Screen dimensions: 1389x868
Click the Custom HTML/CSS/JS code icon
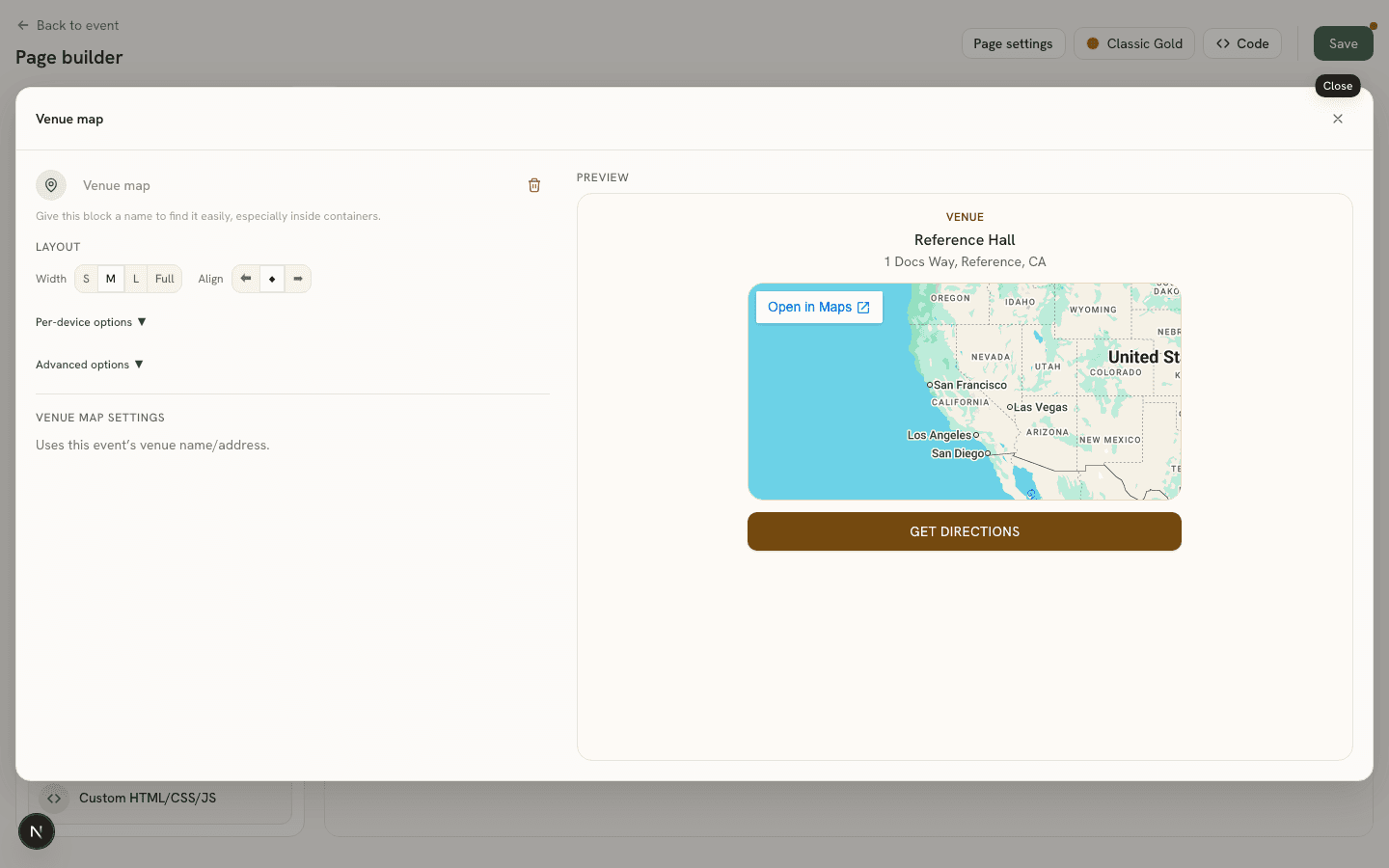[x=54, y=798]
